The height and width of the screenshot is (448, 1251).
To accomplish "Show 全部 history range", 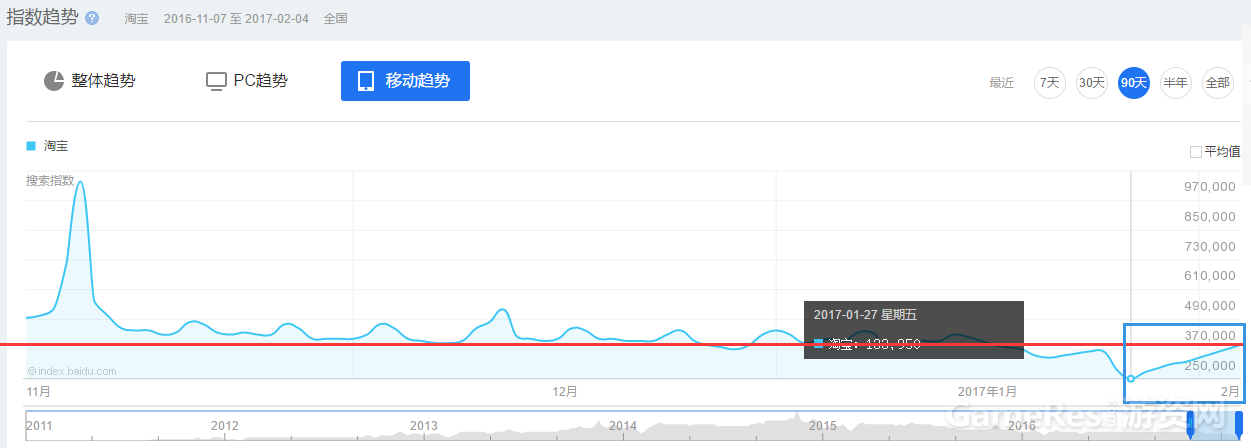I will 1217,83.
